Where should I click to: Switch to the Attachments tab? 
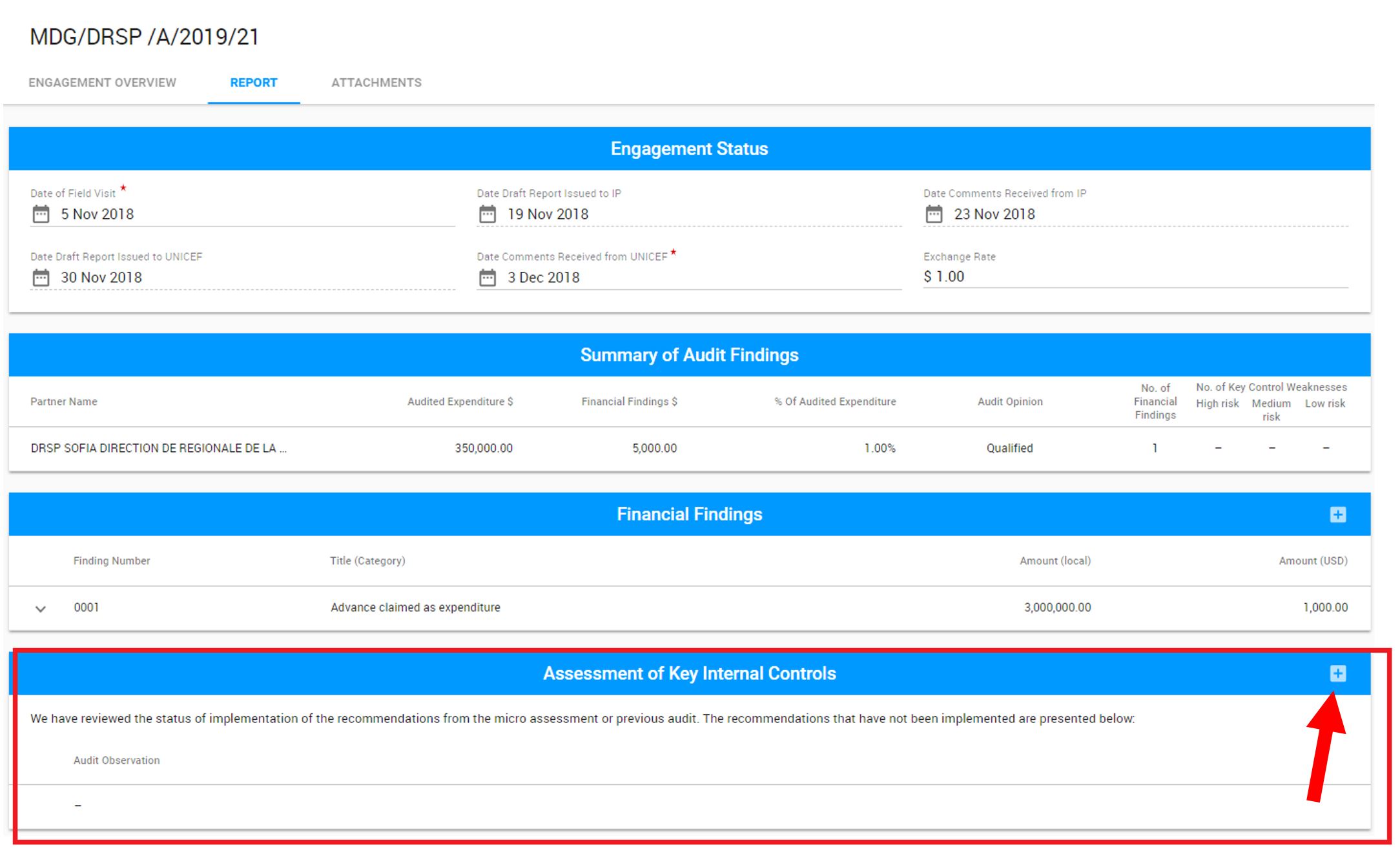[376, 83]
